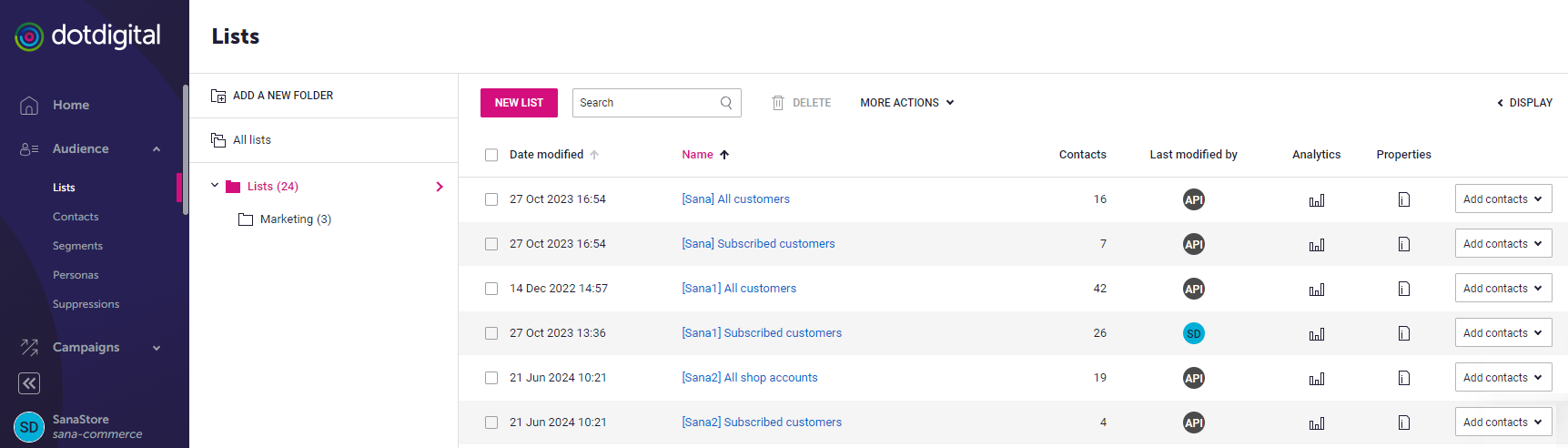1568x448 pixels.
Task: View analytics for [Sana] All customers
Action: 1317,200
